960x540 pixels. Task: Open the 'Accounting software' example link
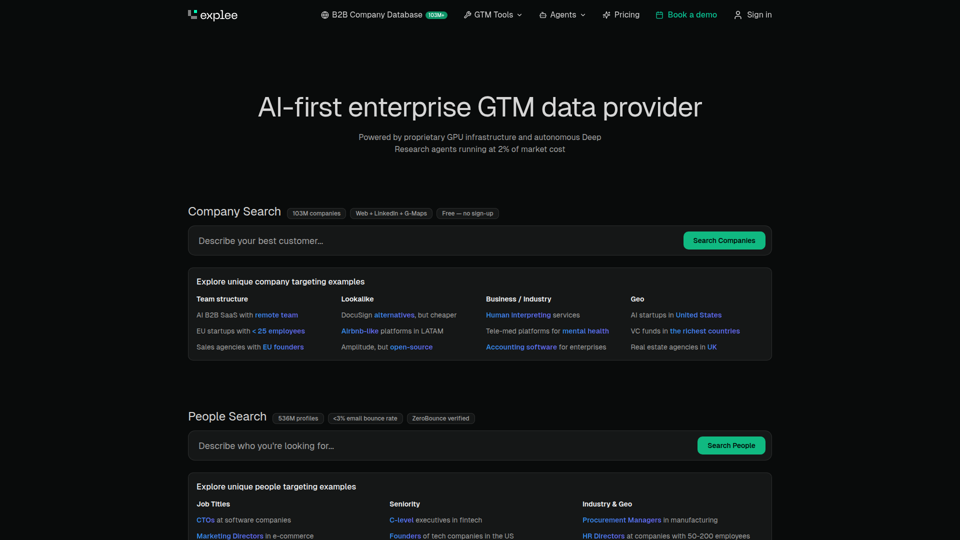(521, 347)
